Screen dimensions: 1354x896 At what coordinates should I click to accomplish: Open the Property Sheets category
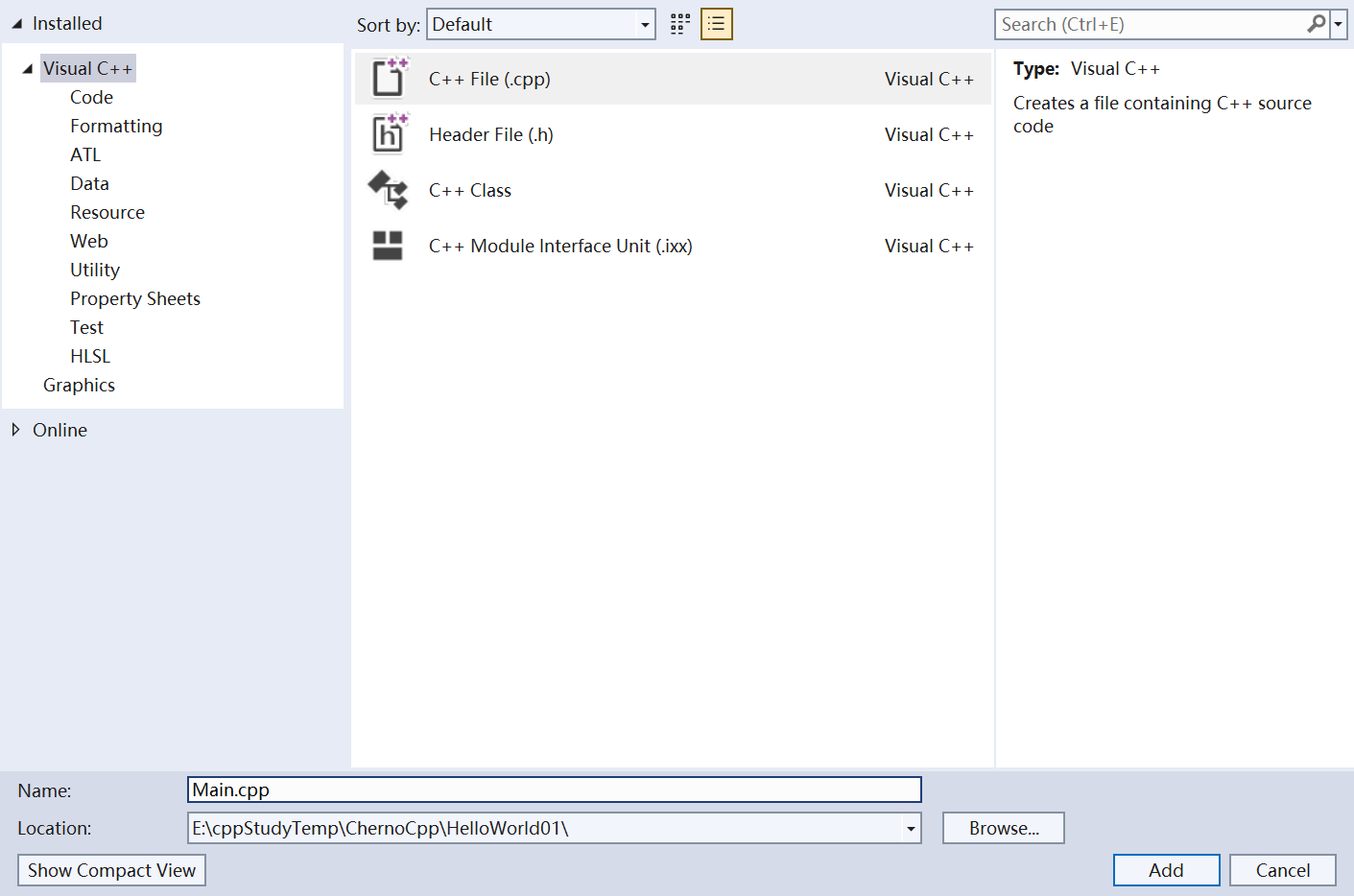tap(135, 298)
